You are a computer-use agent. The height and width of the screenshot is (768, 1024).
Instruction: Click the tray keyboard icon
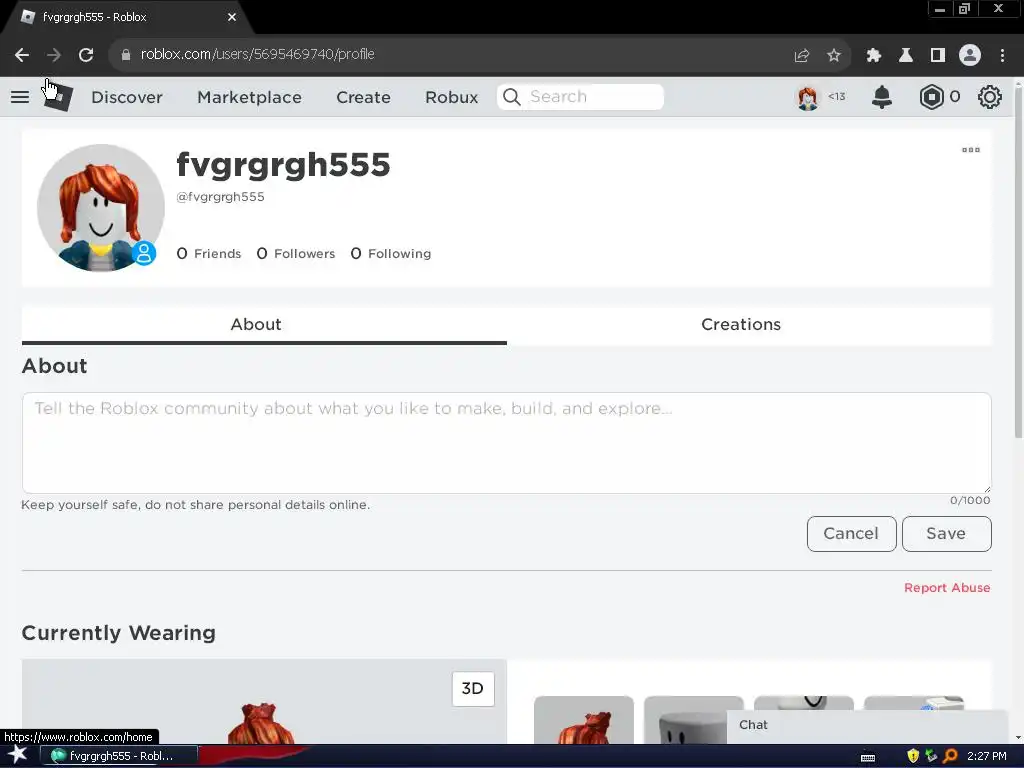(868, 758)
